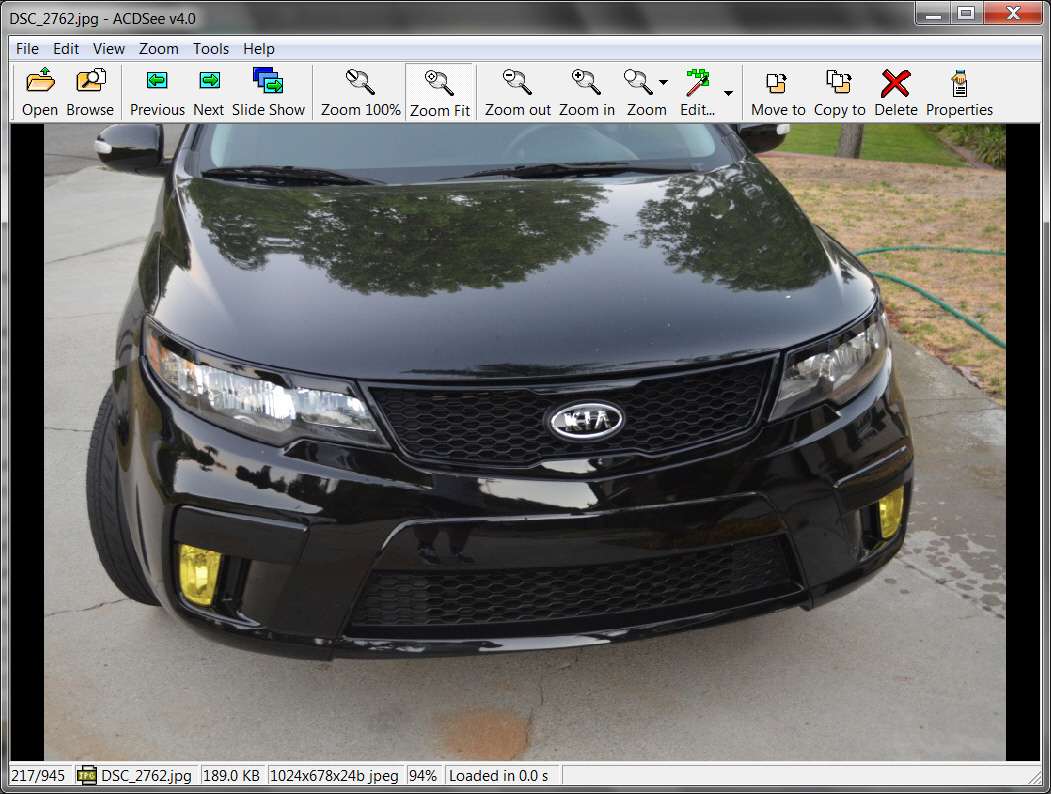Advance to the Next image
The width and height of the screenshot is (1051, 794).
coord(208,92)
